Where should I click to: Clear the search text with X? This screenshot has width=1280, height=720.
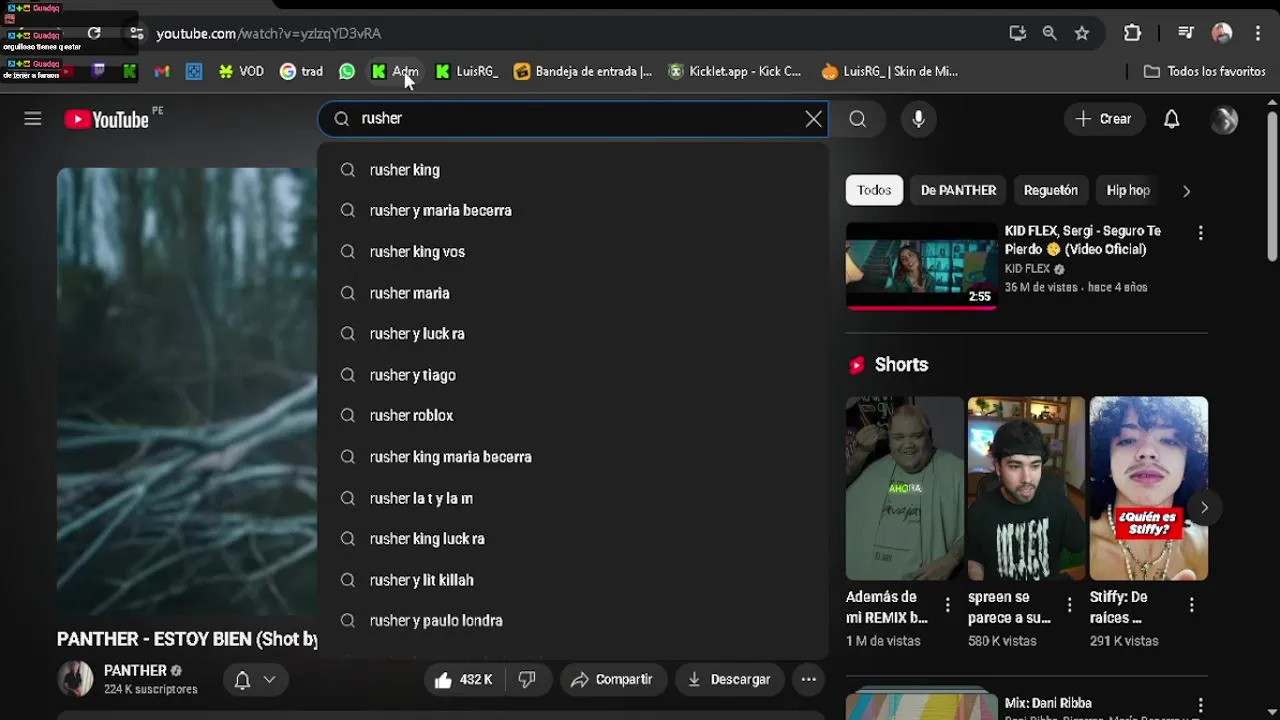pos(814,119)
